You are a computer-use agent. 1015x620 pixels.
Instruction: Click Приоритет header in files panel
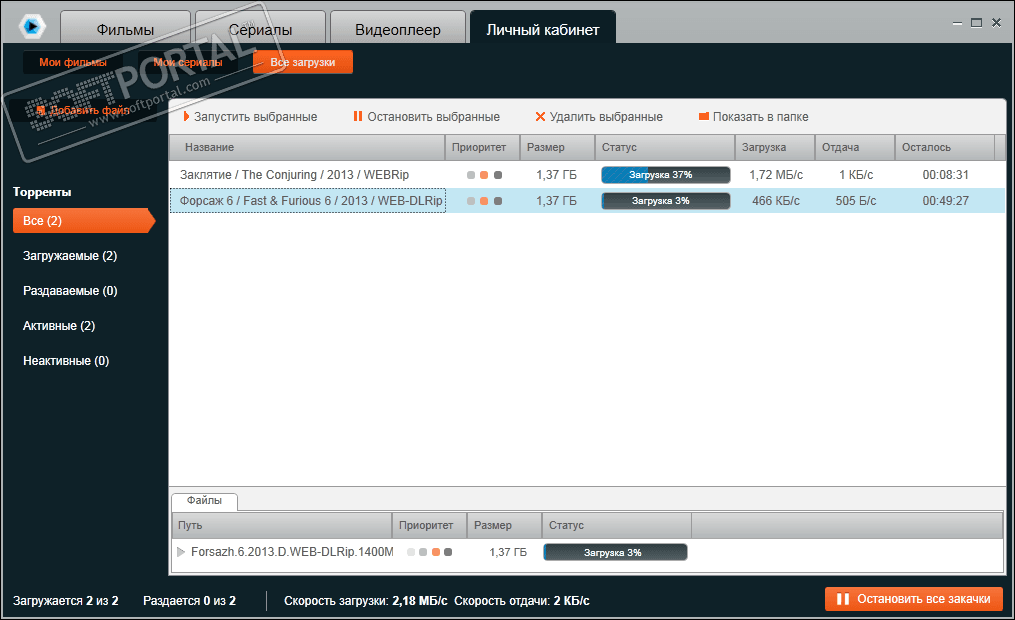[429, 526]
